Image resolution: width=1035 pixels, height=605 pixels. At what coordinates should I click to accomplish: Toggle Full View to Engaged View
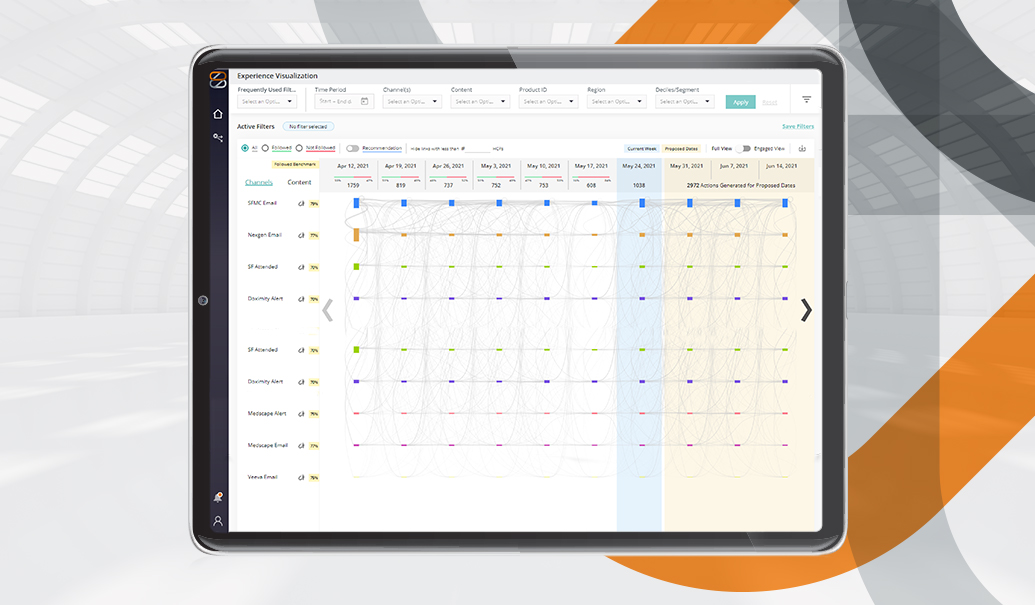coord(744,148)
